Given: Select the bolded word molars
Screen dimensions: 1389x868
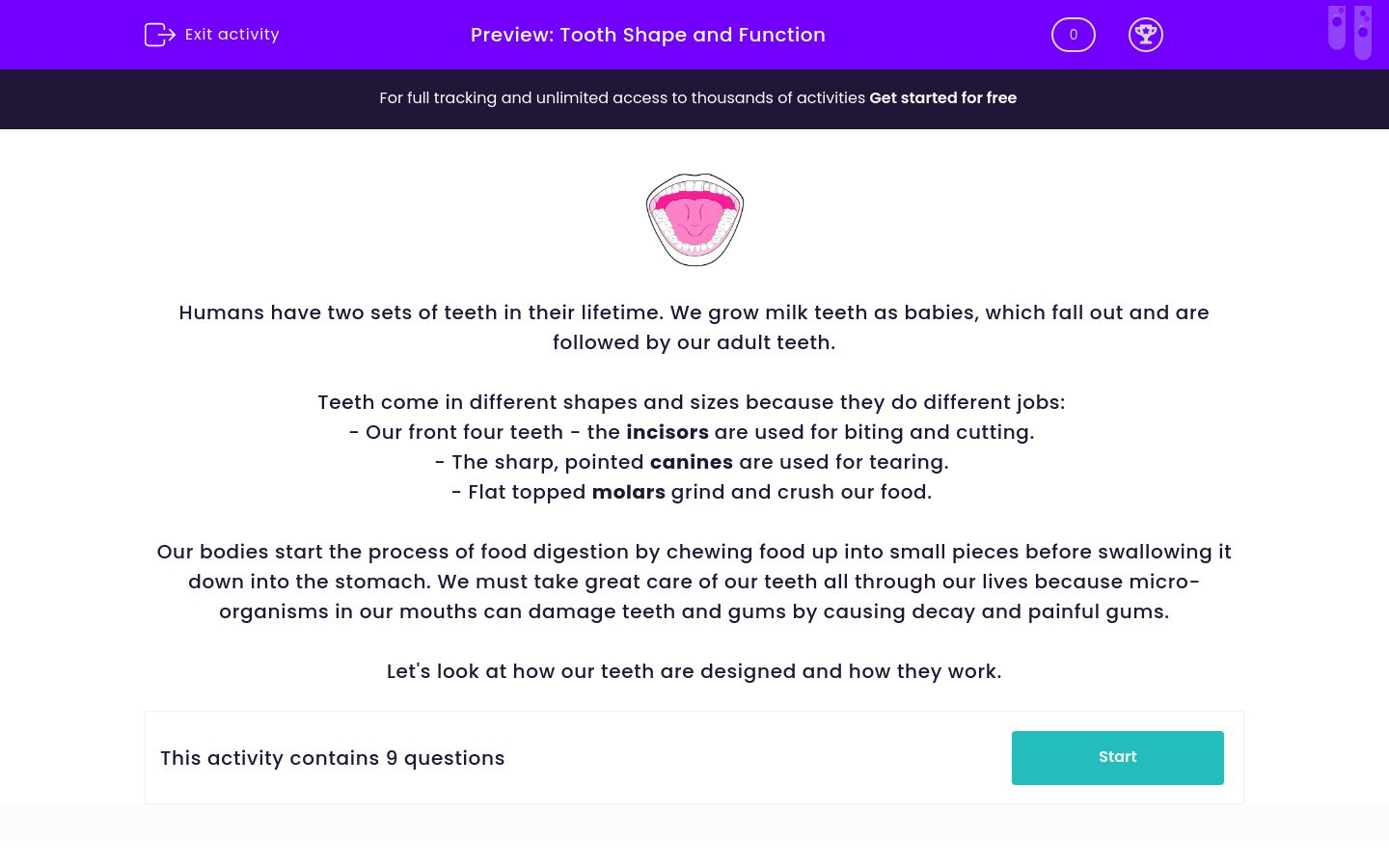Looking at the screenshot, I should (x=628, y=492).
